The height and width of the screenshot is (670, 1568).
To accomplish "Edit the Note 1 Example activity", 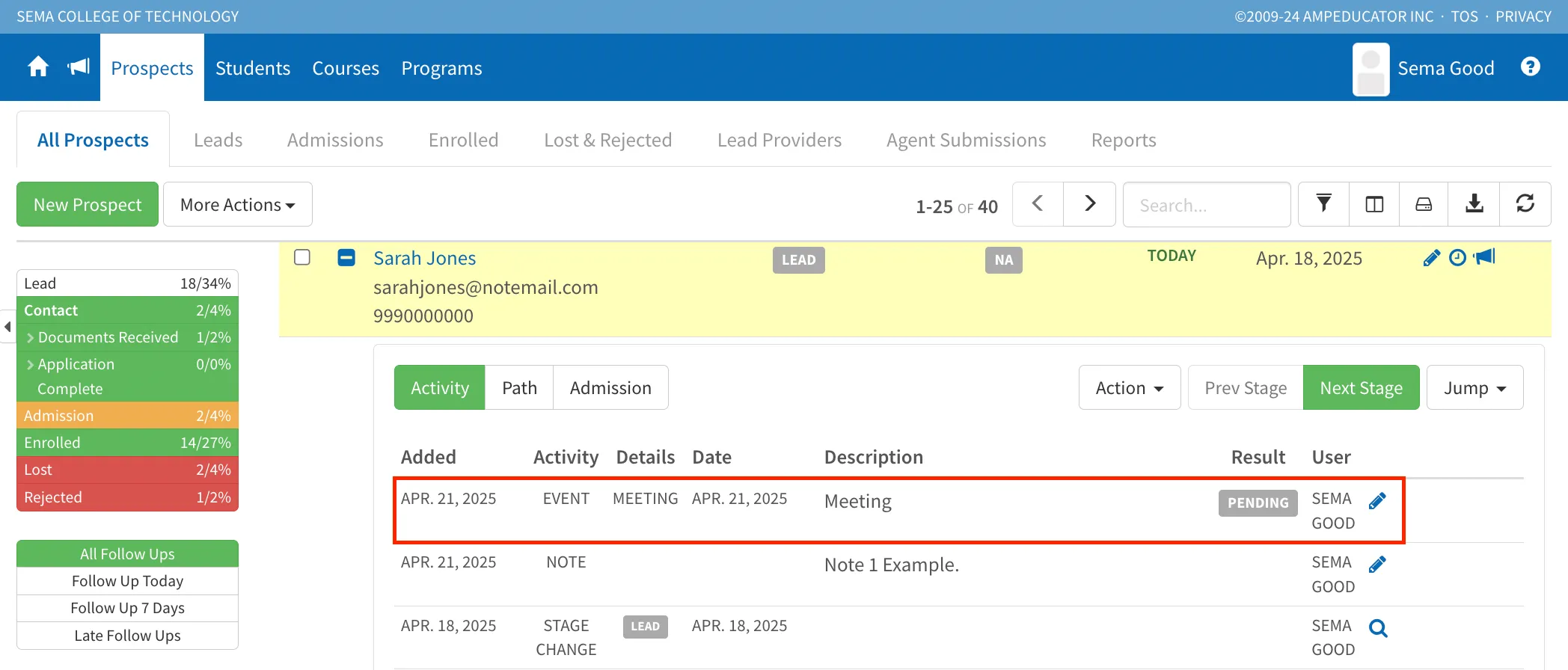I will (x=1377, y=565).
